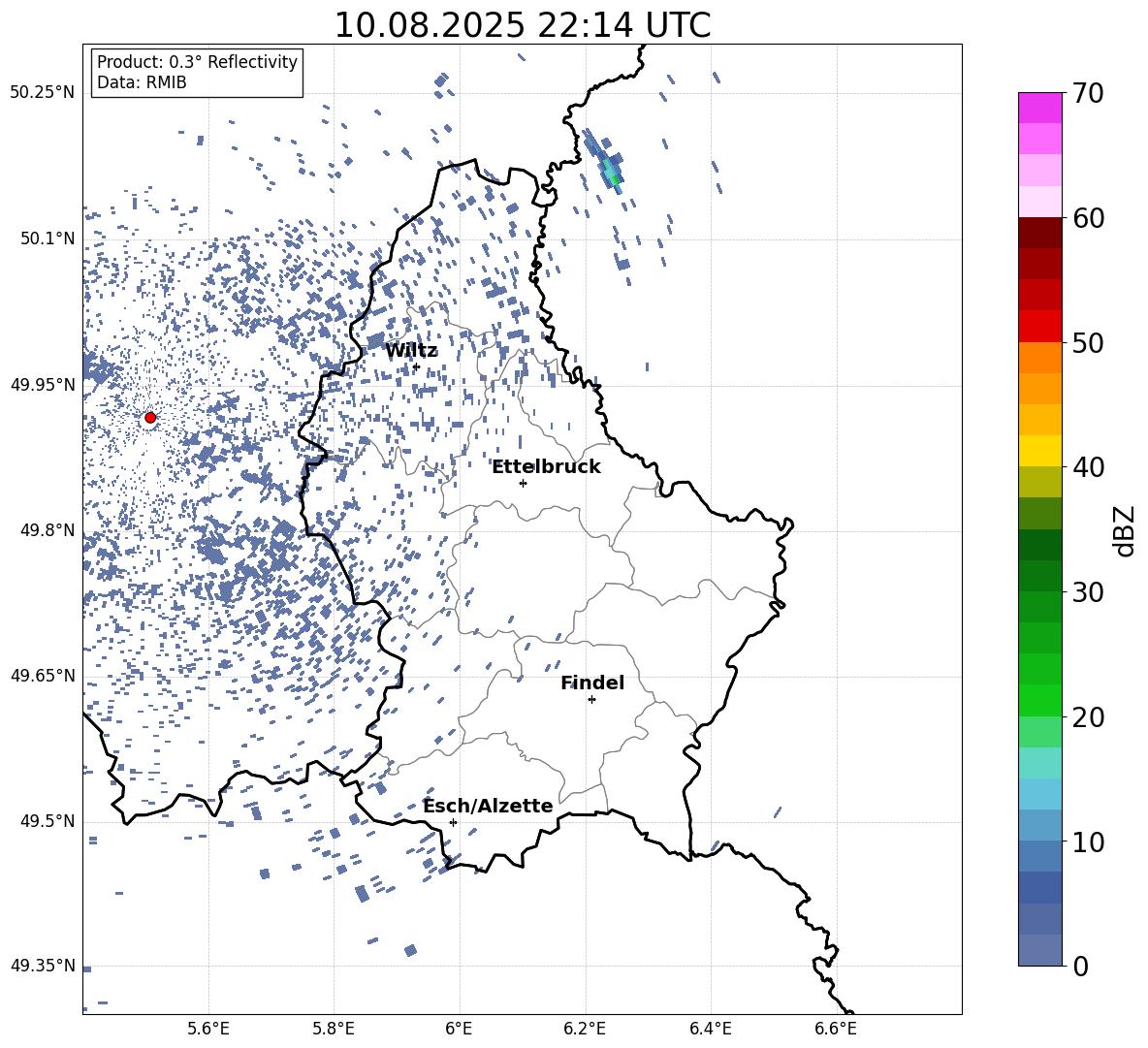
Task: Click the Wiltz city label
Action: tap(411, 351)
